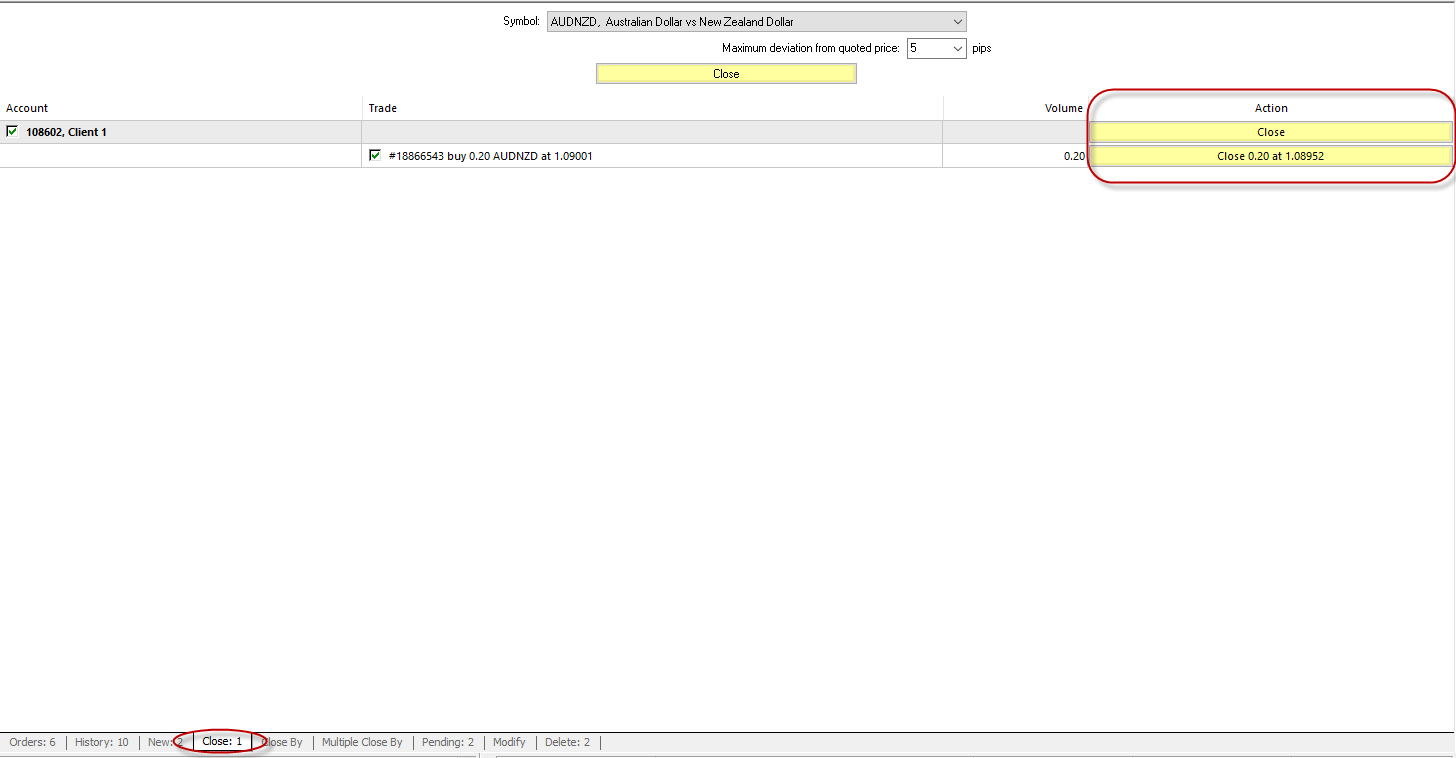Select the Close: 1 tab
The width and height of the screenshot is (1456, 758).
(x=222, y=742)
